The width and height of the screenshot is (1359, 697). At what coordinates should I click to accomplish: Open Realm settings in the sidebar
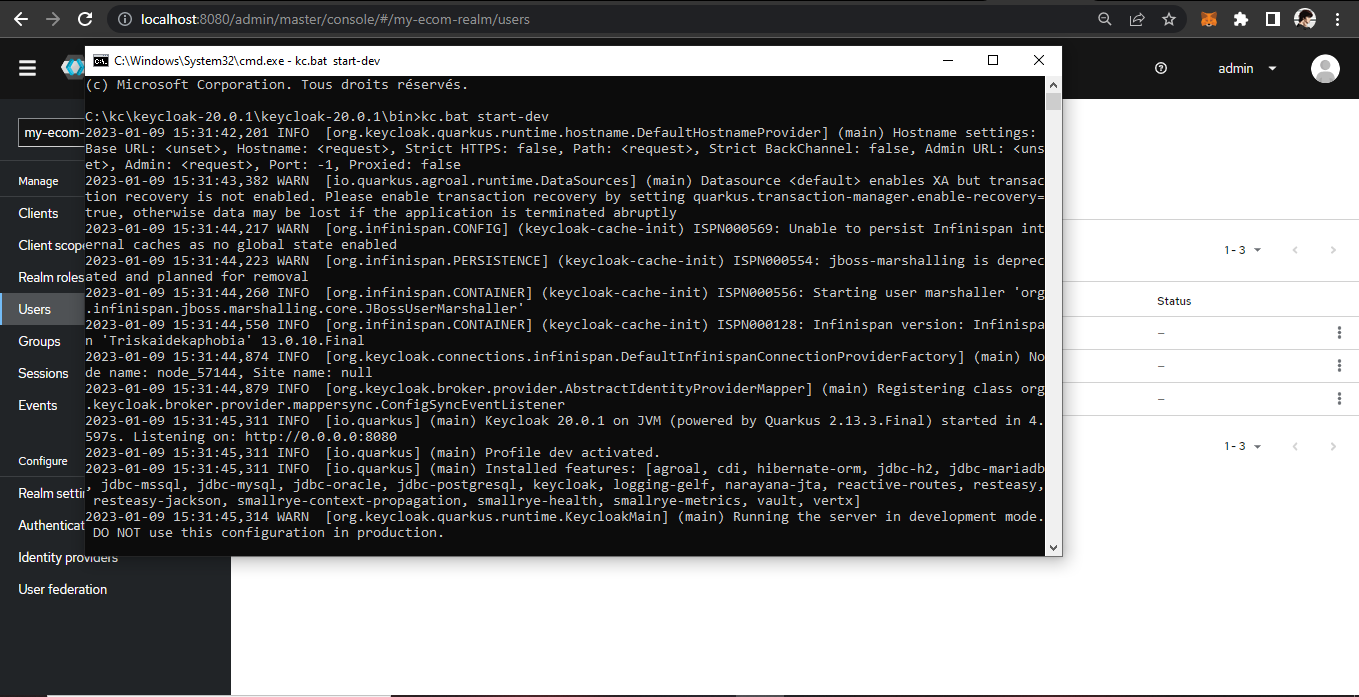click(x=51, y=493)
